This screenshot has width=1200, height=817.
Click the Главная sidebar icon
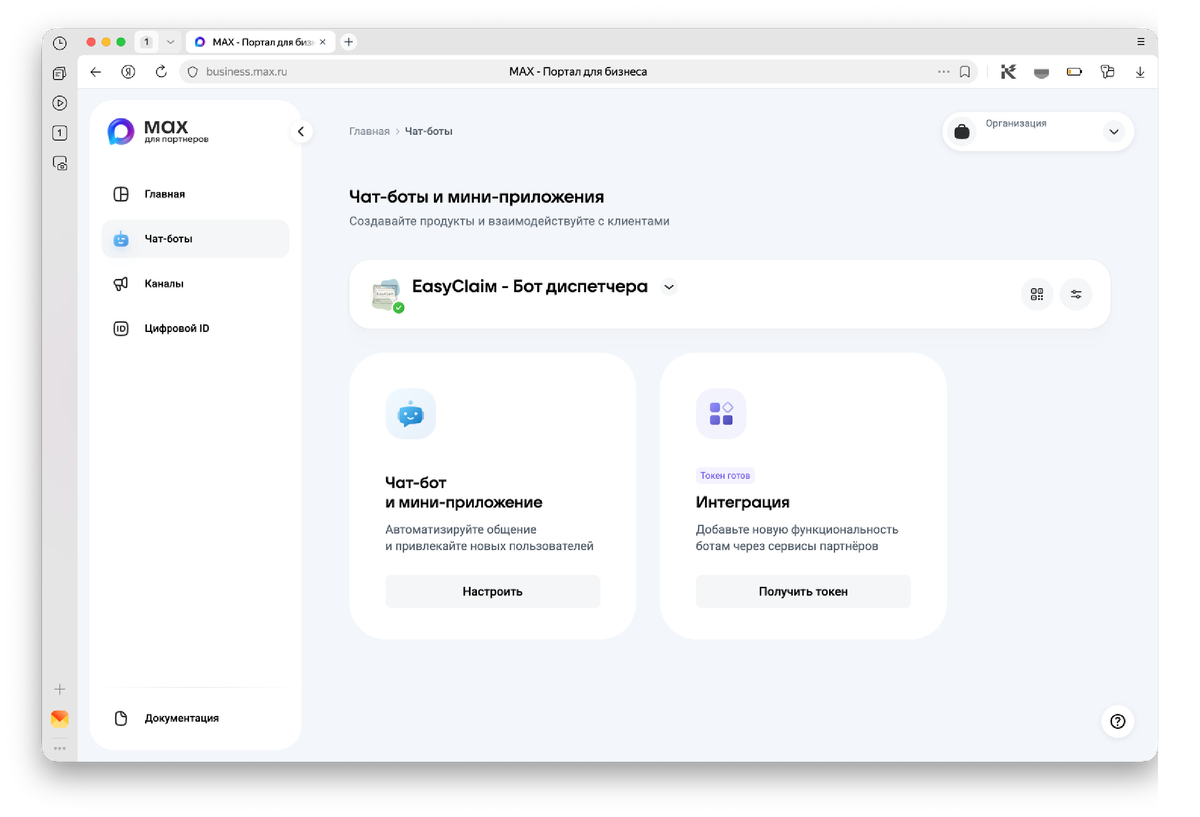tap(121, 193)
